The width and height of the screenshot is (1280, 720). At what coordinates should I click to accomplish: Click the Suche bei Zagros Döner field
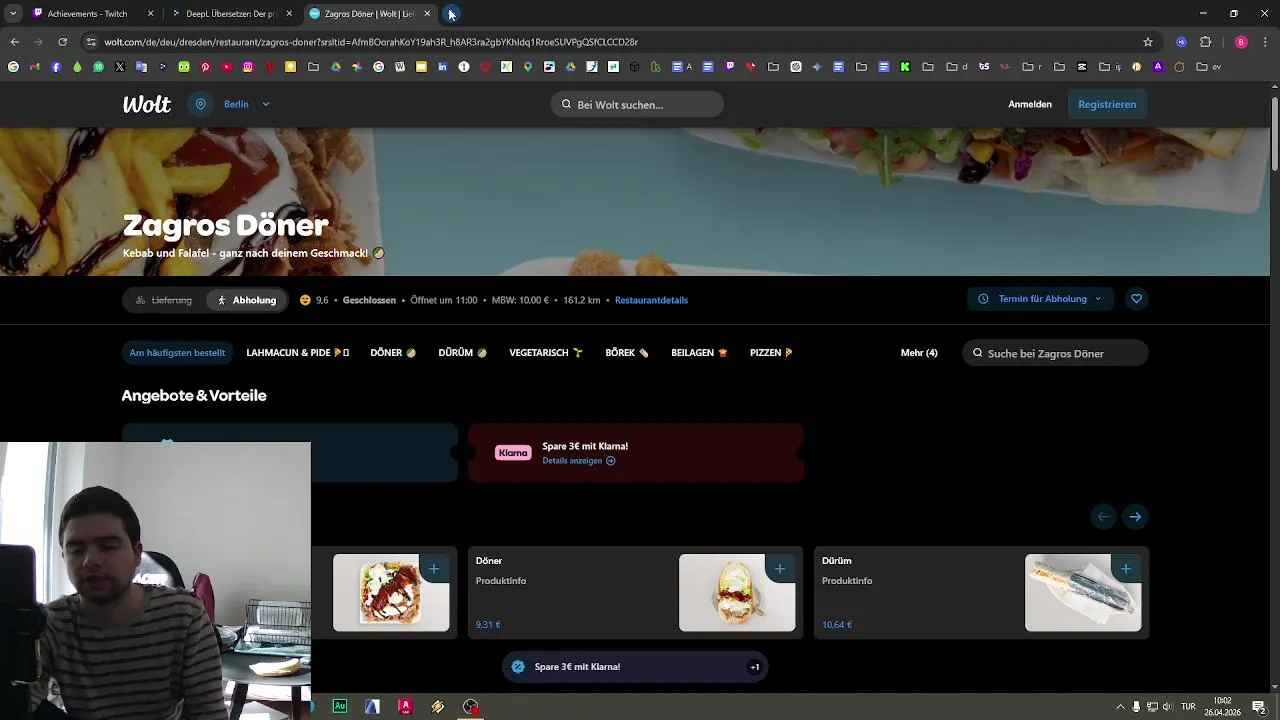pyautogui.click(x=1055, y=353)
